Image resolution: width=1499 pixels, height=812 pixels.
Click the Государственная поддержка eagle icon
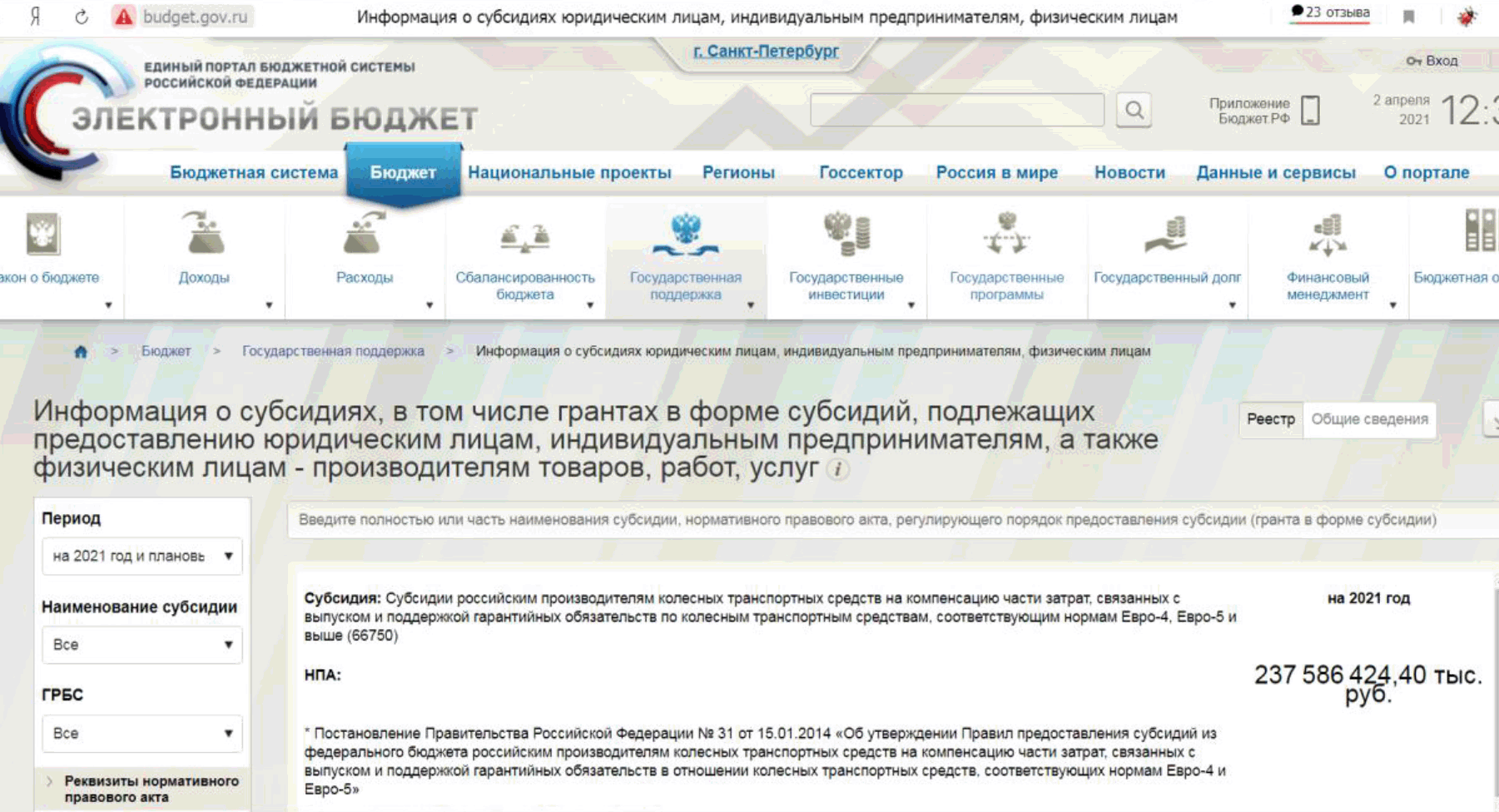685,234
